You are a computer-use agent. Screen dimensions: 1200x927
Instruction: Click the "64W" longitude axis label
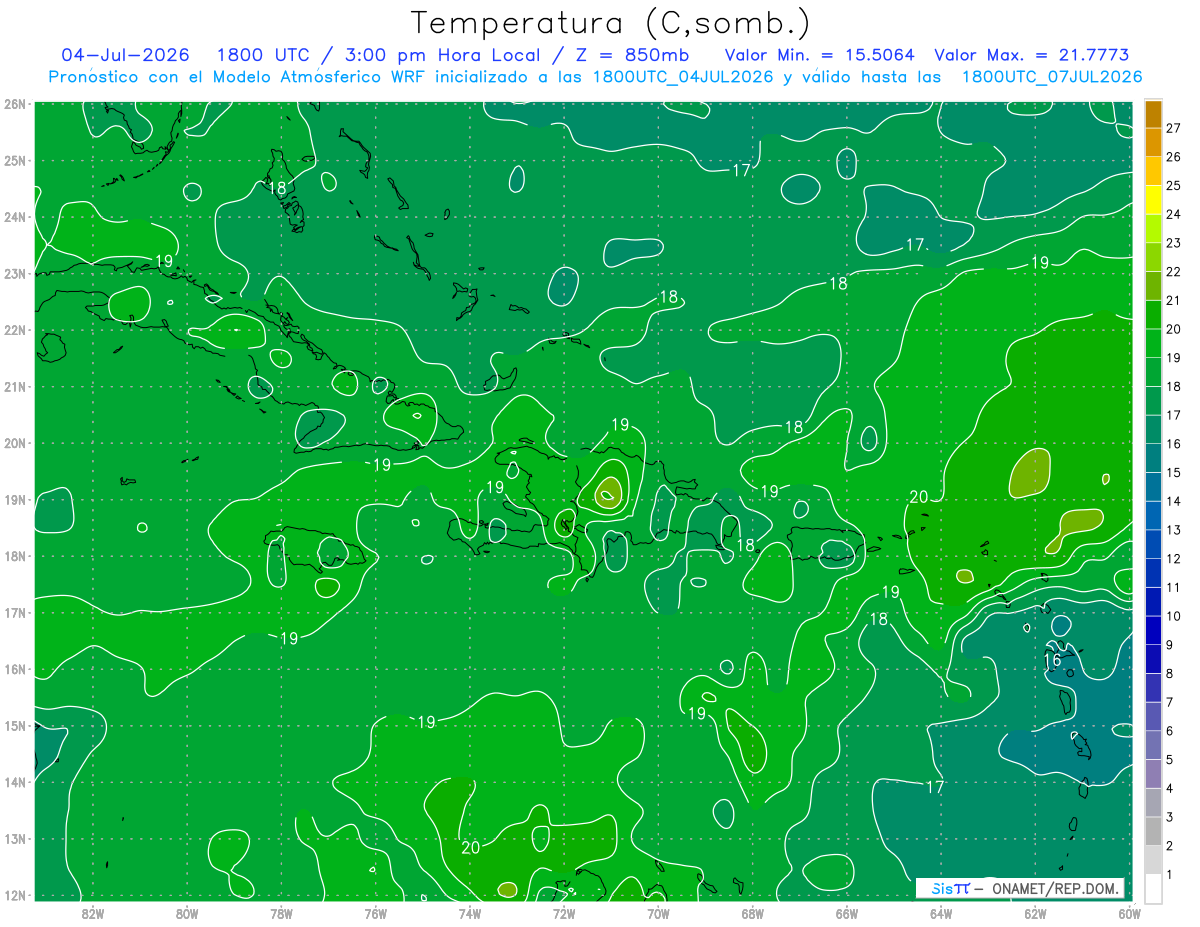[940, 913]
